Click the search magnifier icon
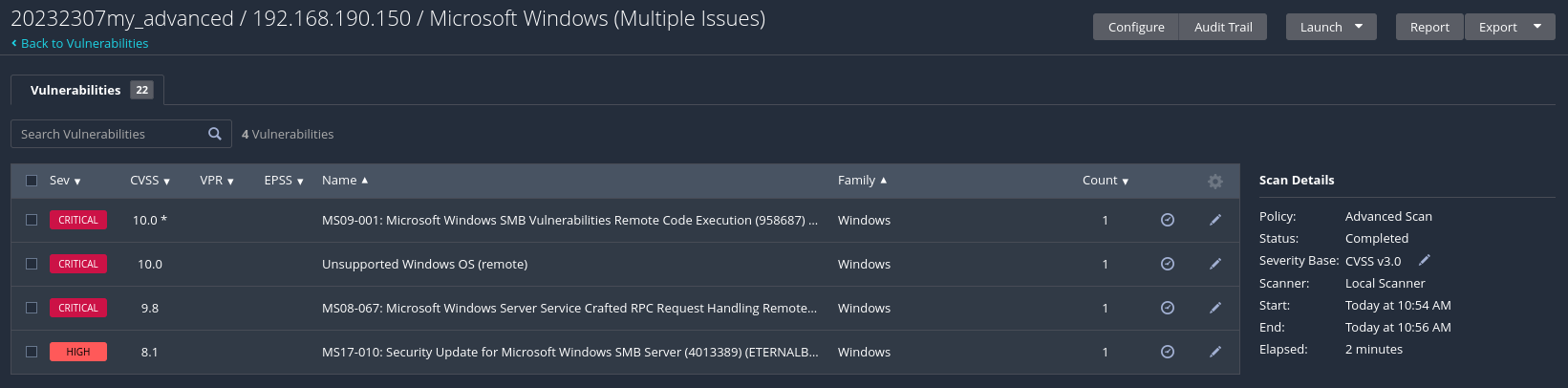The image size is (1568, 388). 215,134
